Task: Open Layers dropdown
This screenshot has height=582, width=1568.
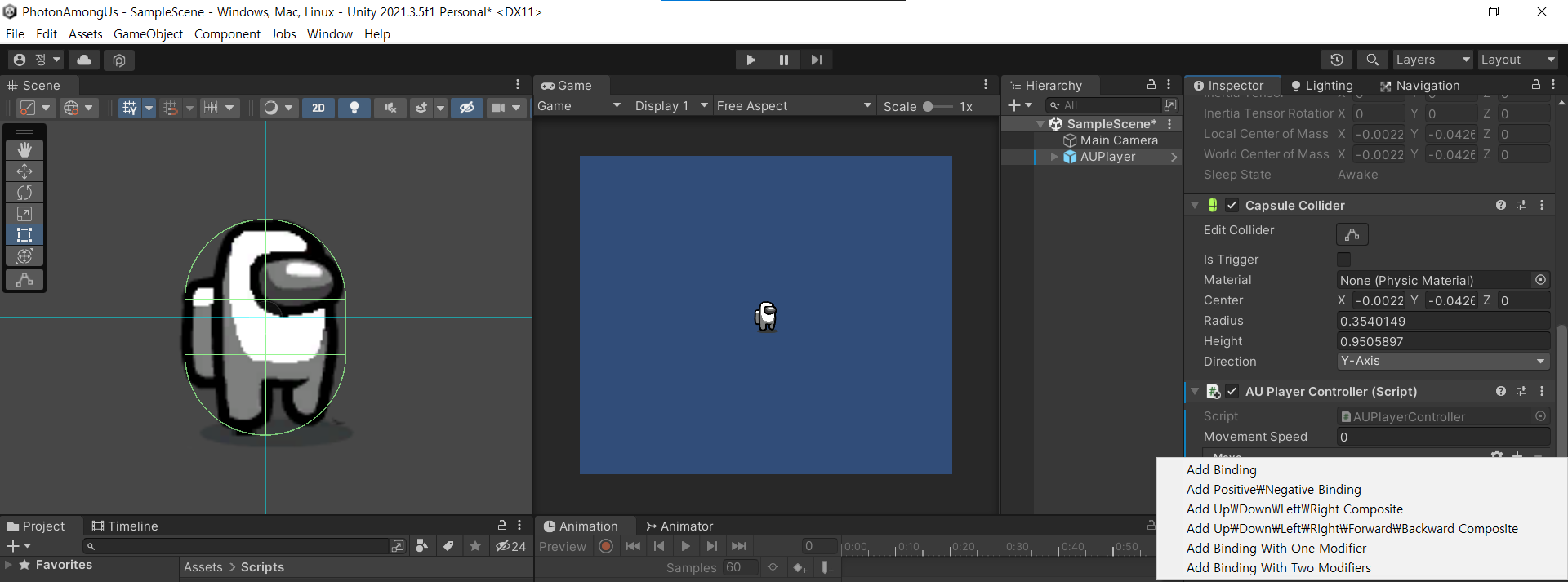Action: click(x=1432, y=60)
